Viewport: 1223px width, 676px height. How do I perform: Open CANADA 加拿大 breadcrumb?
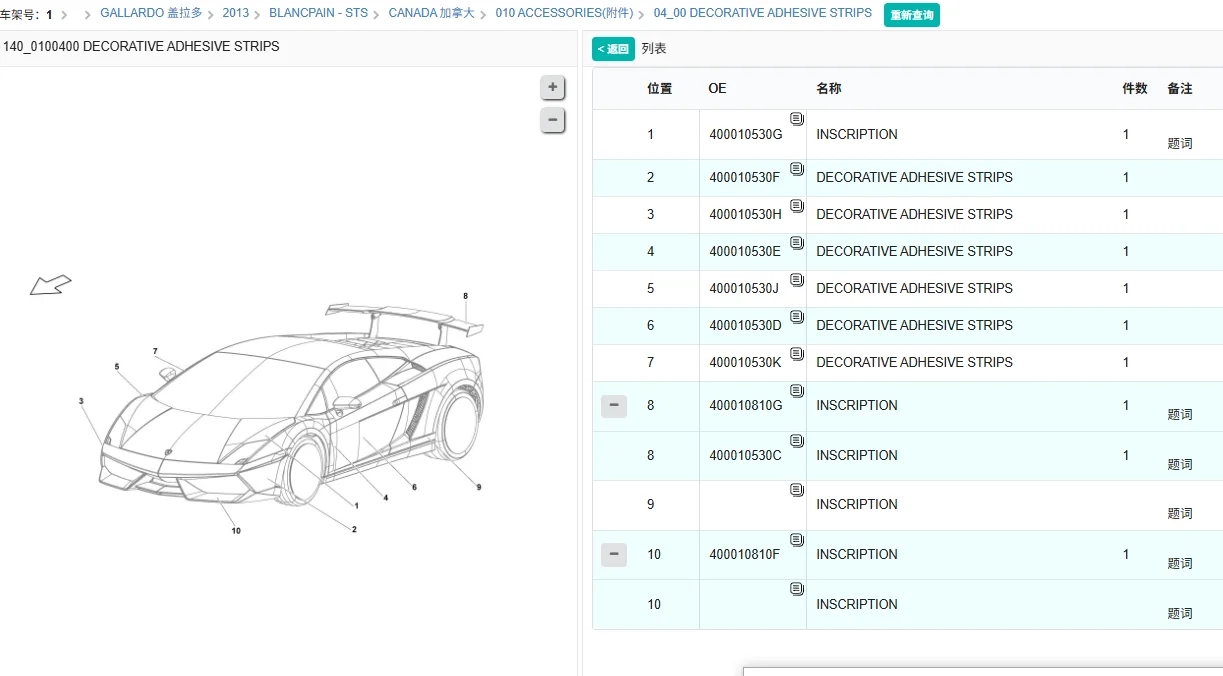click(431, 13)
